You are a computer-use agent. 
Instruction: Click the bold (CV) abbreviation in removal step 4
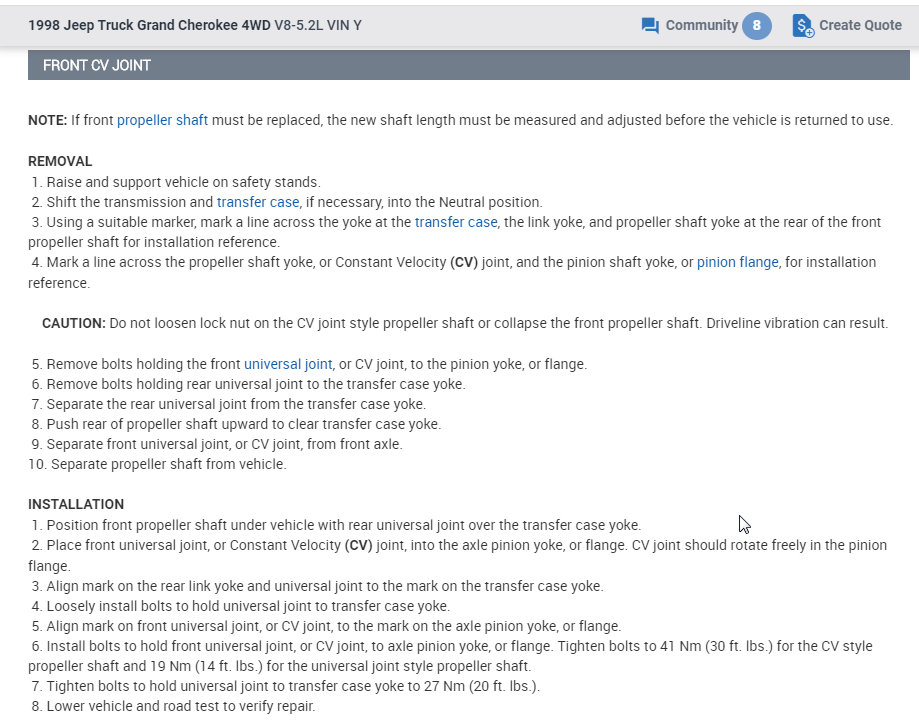(462, 262)
